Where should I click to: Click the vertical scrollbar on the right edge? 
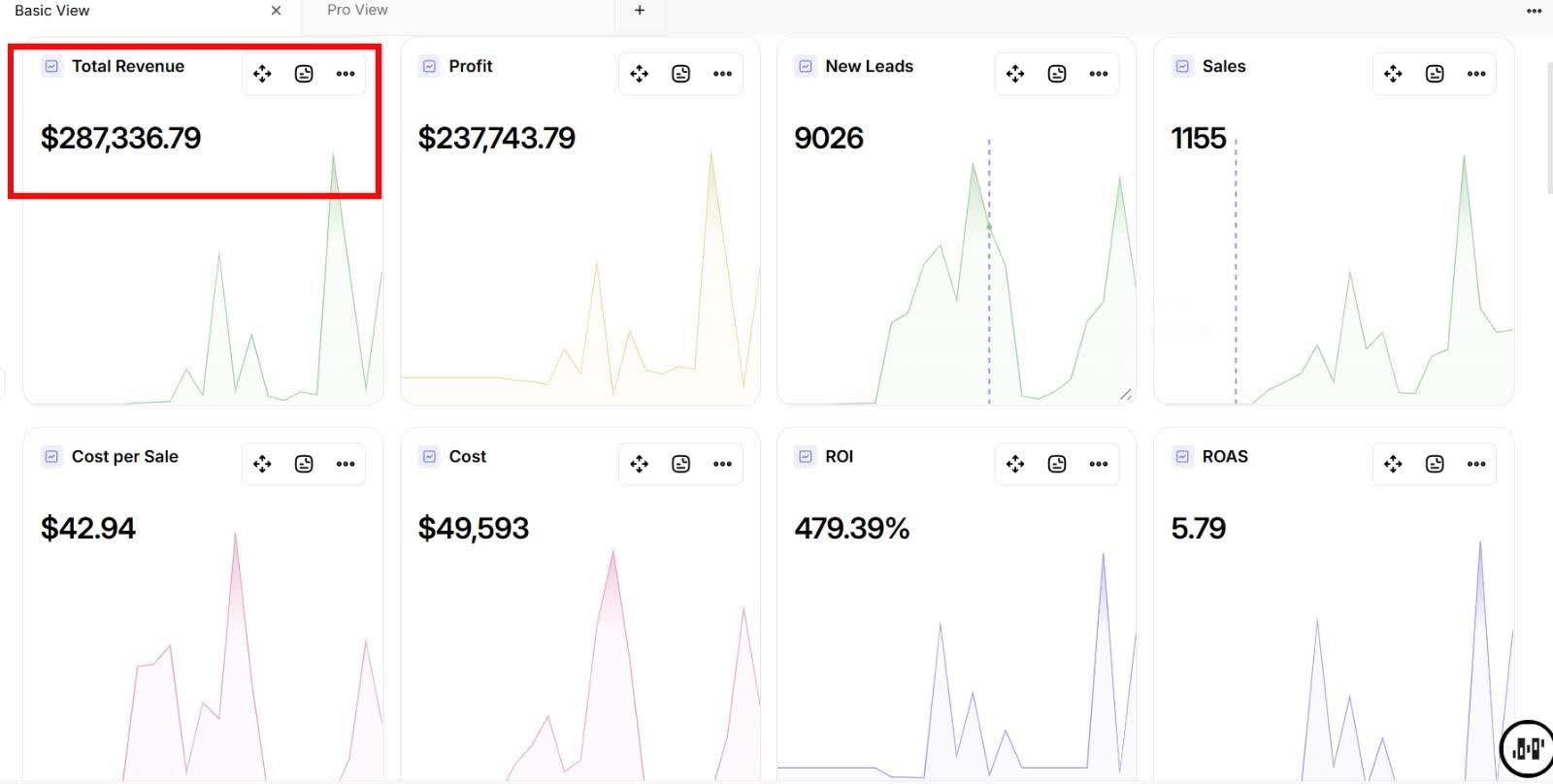[1549, 126]
